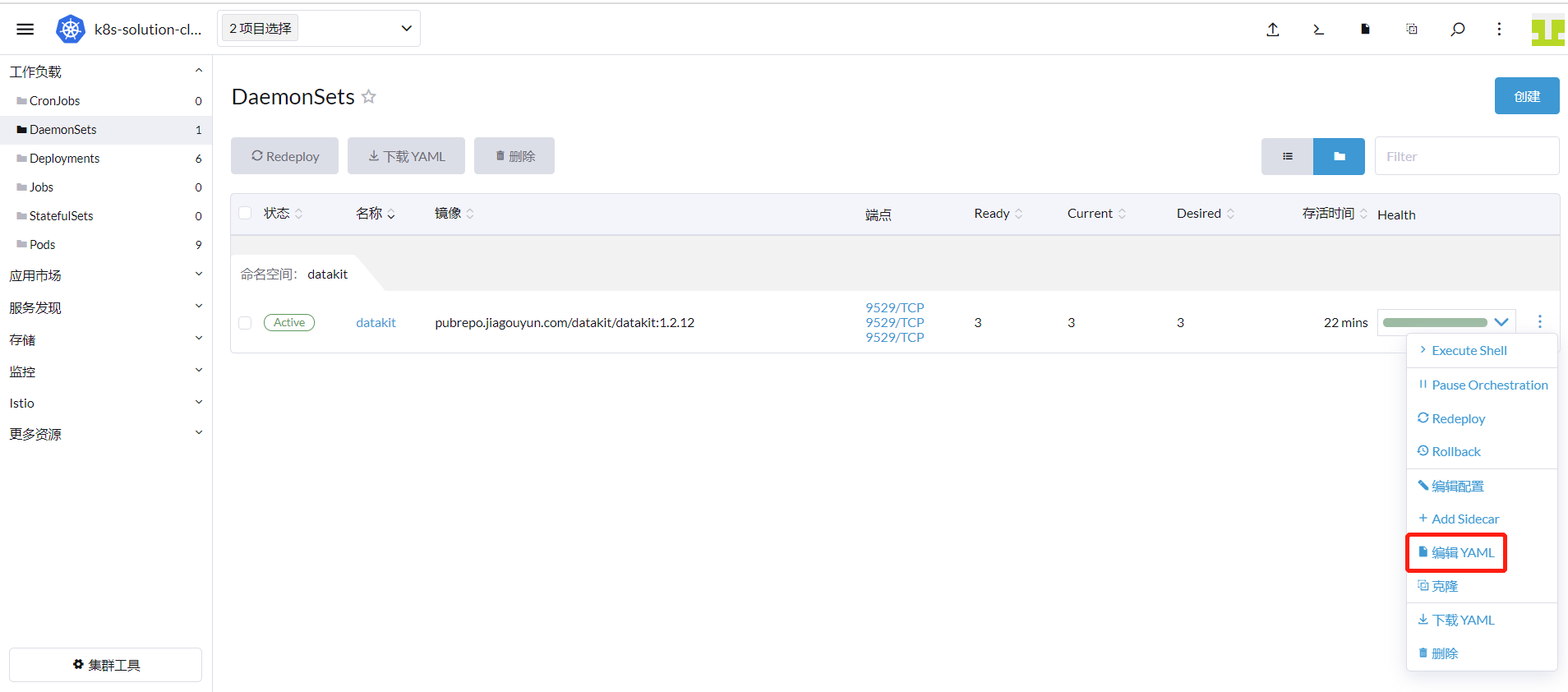Sort by Ready column
Image resolution: width=1568 pixels, height=692 pixels.
click(x=998, y=214)
